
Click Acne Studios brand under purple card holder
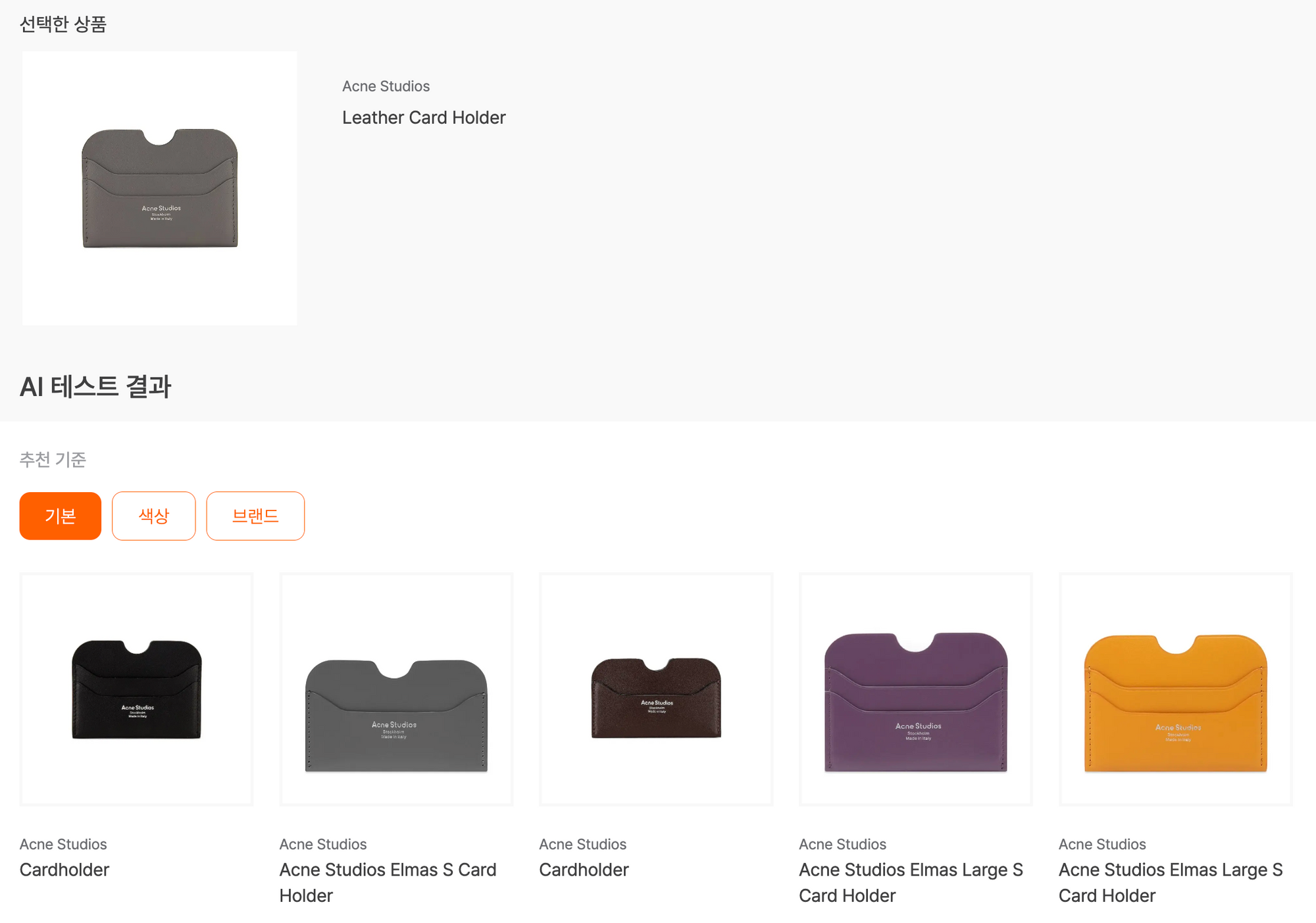(x=842, y=844)
